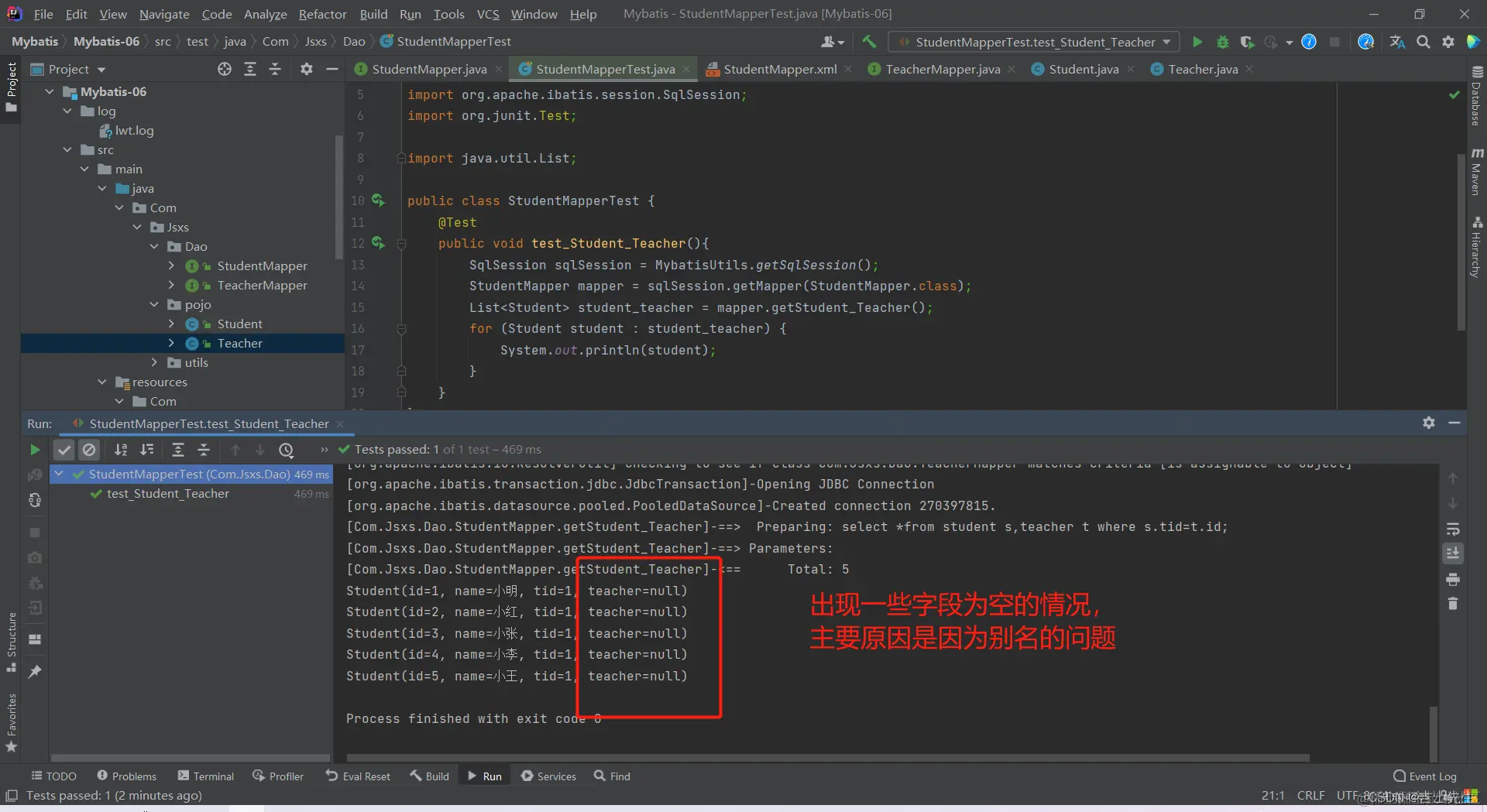Open IDE settings gear in main toolbar
1487x812 pixels.
[x=1448, y=42]
